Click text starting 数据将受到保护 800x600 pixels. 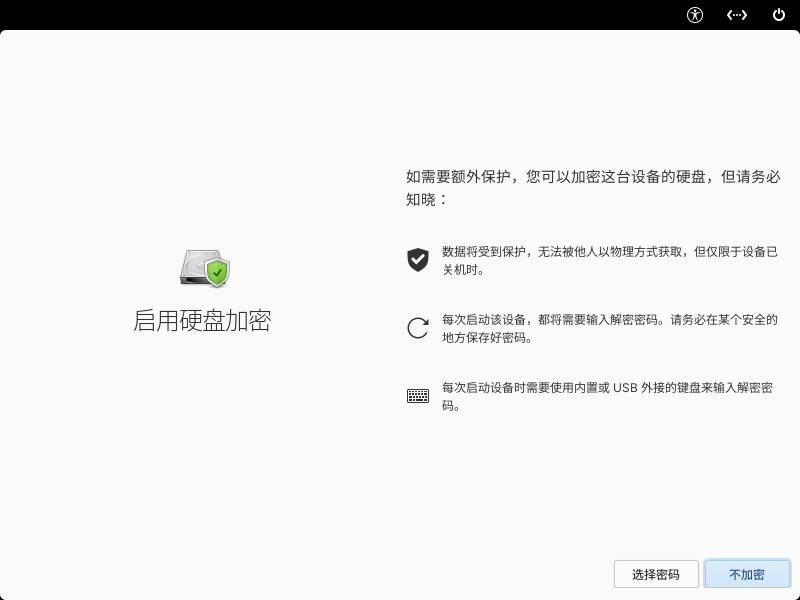click(610, 260)
